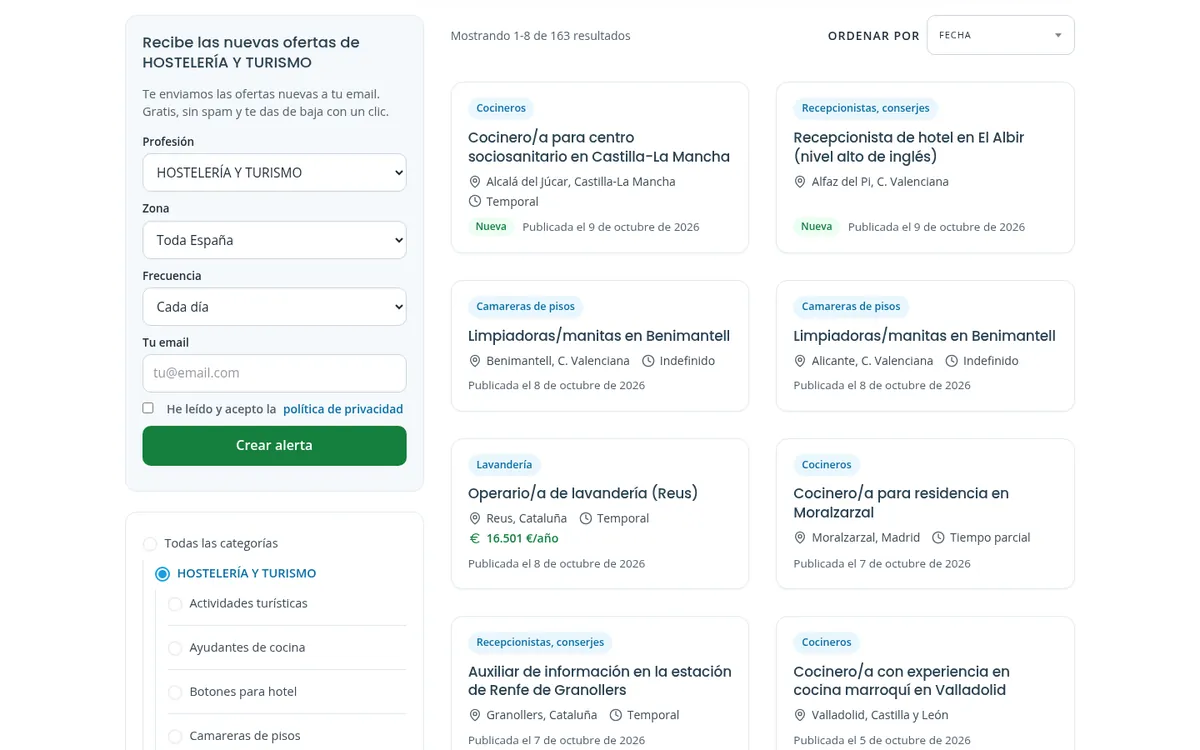1200x750 pixels.
Task: Click location pin beside Granollers, Cataluña
Action: (x=475, y=716)
